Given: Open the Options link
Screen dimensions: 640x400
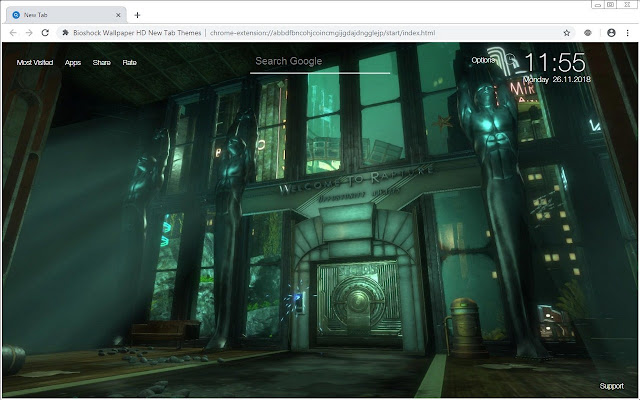Looking at the screenshot, I should 483,60.
